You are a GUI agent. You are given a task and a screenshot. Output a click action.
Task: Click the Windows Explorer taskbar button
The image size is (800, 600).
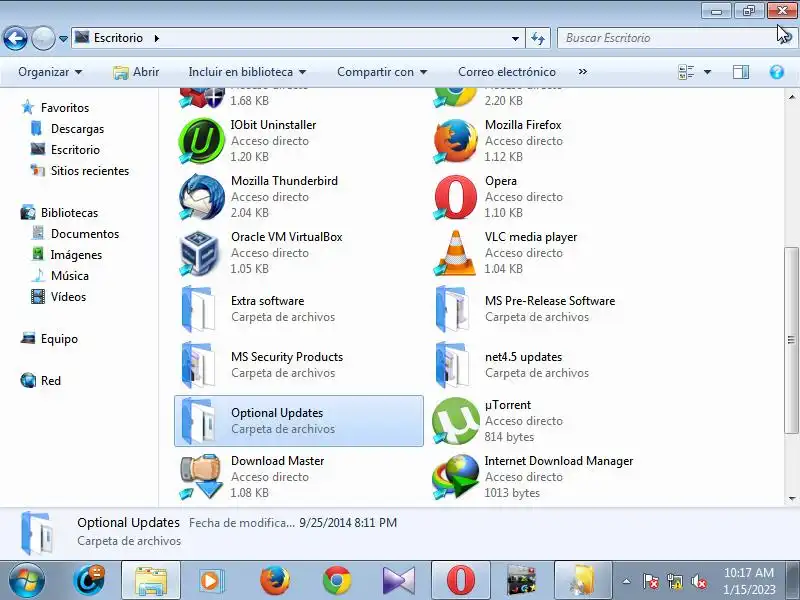tap(151, 580)
